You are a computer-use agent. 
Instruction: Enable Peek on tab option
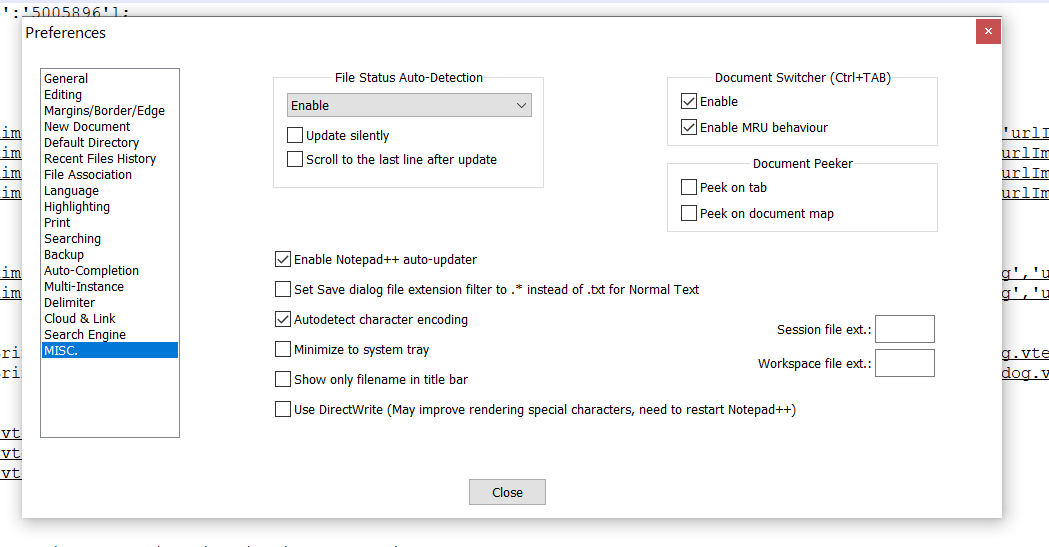pyautogui.click(x=688, y=187)
